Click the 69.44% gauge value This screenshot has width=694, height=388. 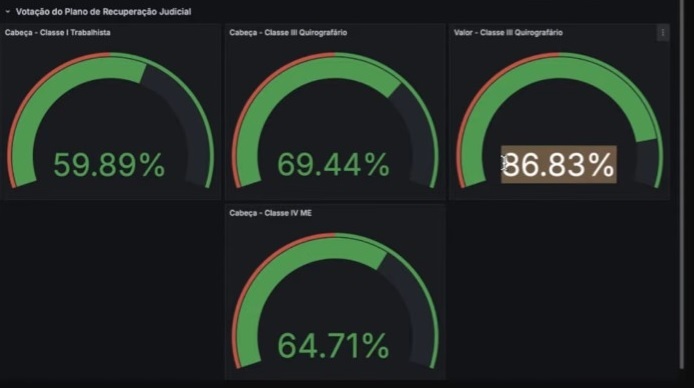[x=333, y=165]
